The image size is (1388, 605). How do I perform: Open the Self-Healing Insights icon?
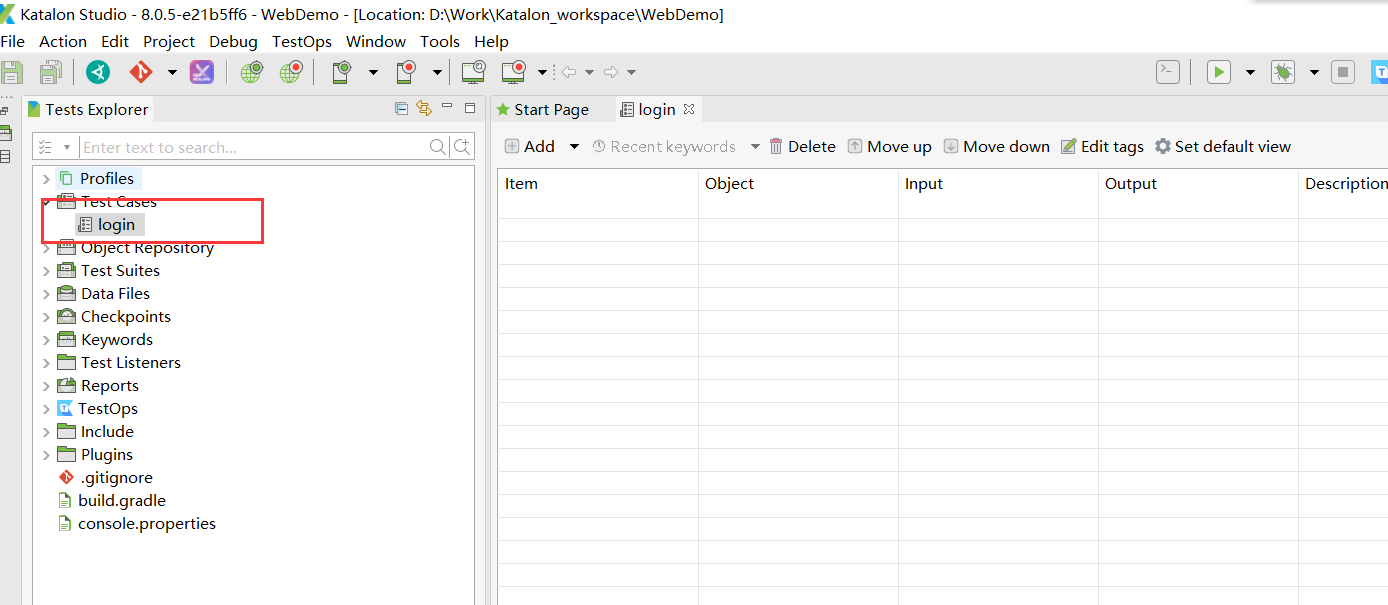pyautogui.click(x=202, y=72)
